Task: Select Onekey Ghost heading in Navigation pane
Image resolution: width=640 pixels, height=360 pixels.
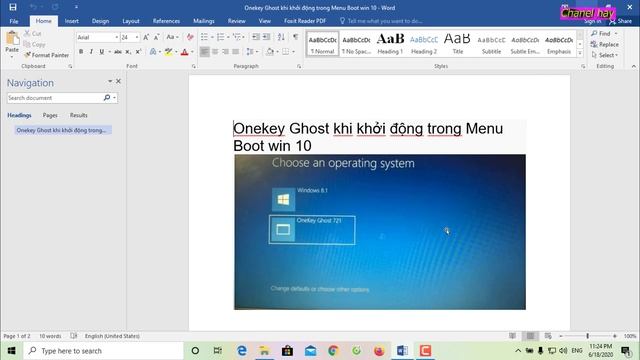Action: pos(63,130)
